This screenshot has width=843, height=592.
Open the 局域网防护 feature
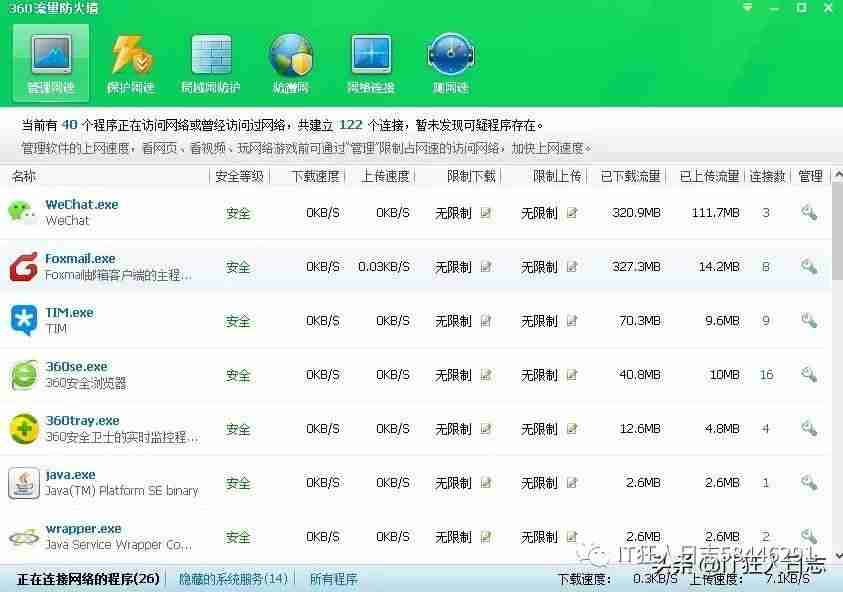(x=211, y=60)
